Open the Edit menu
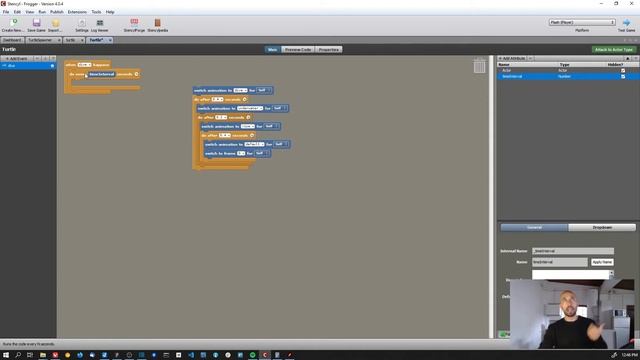Image resolution: width=640 pixels, height=360 pixels. 17,12
